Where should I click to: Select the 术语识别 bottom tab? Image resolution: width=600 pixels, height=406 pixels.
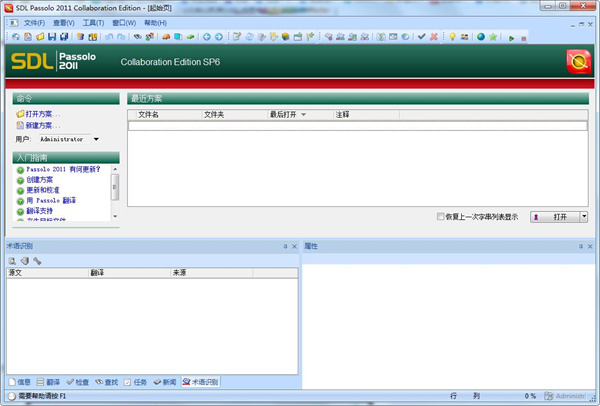click(200, 382)
